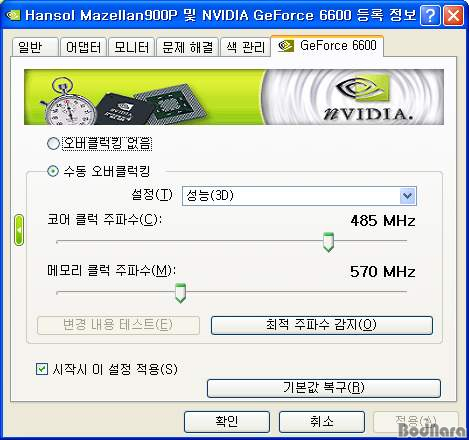
Task: Click the help question mark button
Action: (x=430, y=15)
